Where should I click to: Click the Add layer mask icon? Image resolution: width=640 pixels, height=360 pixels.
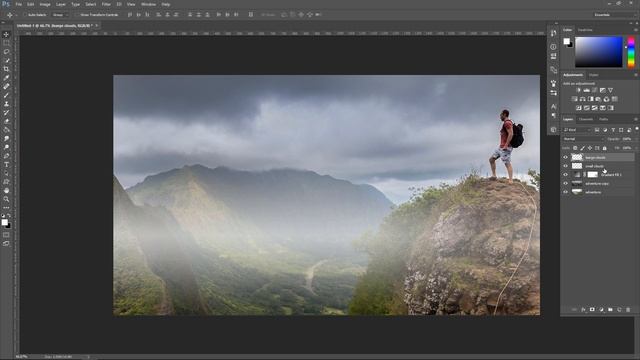pyautogui.click(x=592, y=310)
